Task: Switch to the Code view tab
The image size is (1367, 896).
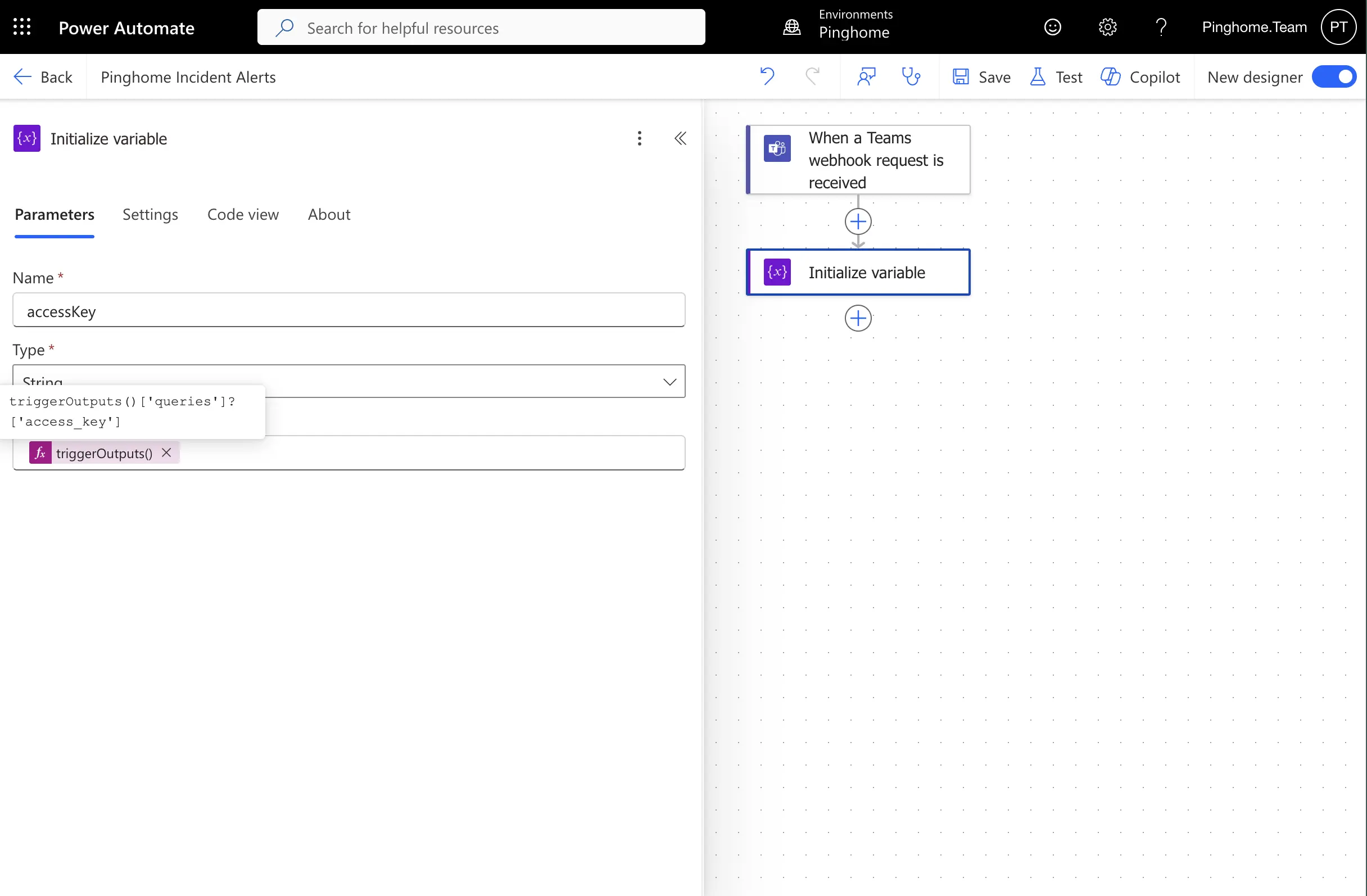Action: [x=243, y=214]
